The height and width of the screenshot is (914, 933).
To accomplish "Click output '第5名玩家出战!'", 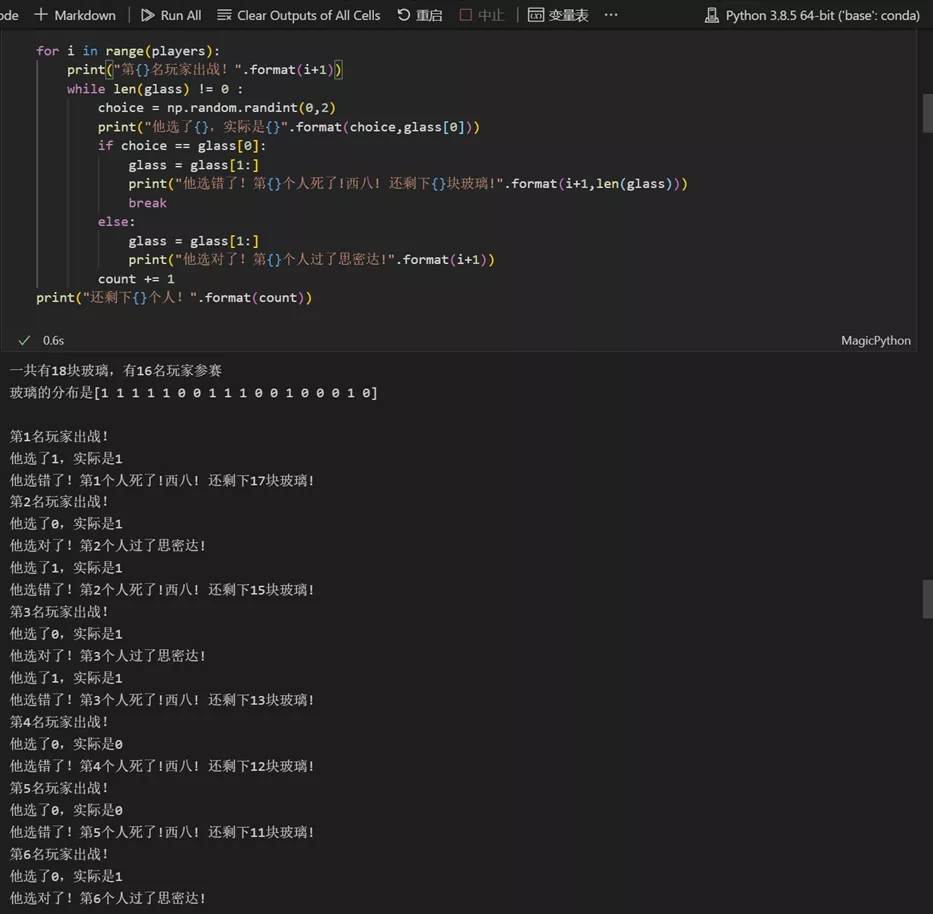I will tap(59, 788).
